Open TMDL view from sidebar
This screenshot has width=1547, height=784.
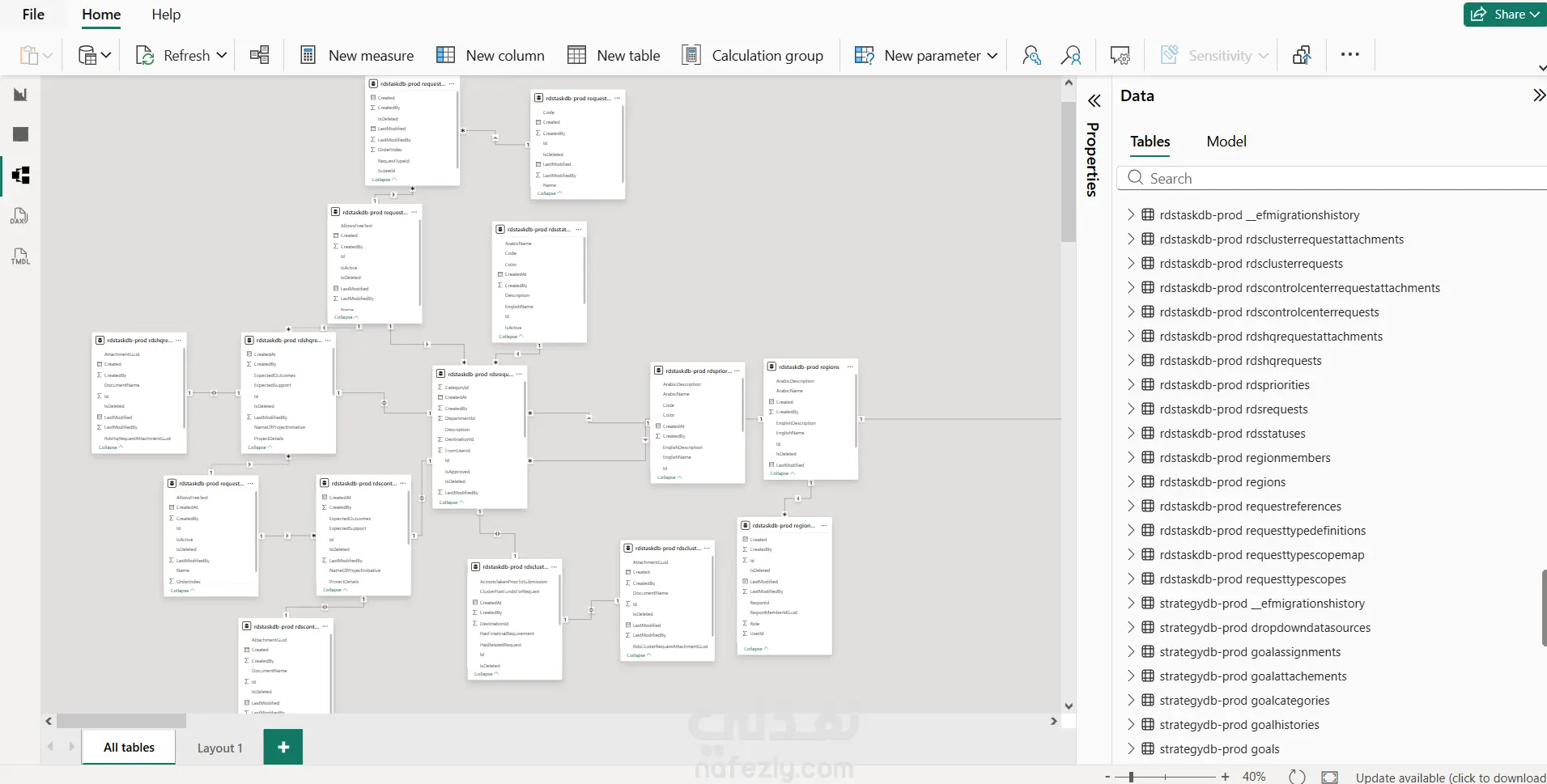click(x=21, y=256)
